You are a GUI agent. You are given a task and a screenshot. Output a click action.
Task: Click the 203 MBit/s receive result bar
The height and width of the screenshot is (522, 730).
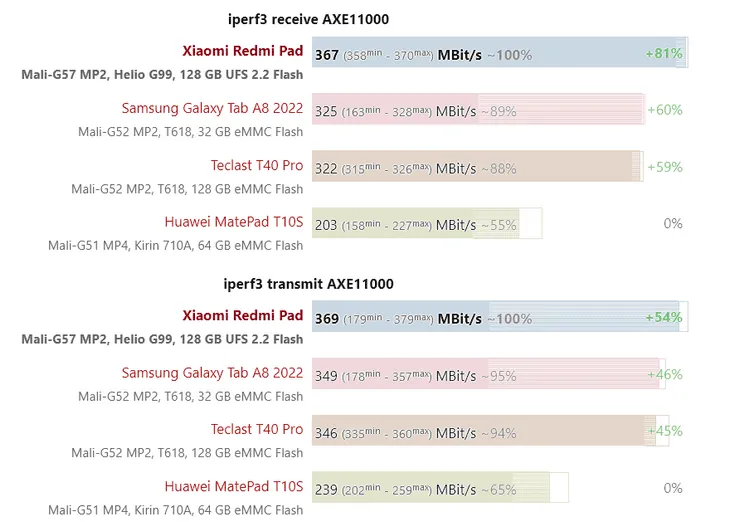[427, 225]
